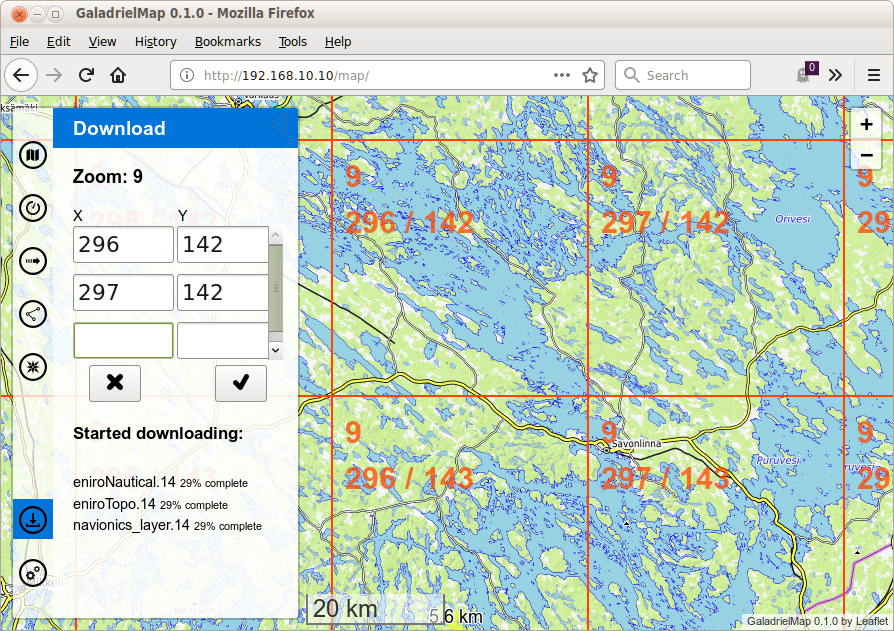Click the Y field beside X 297
Screen dimensions: 894x631
[222, 292]
